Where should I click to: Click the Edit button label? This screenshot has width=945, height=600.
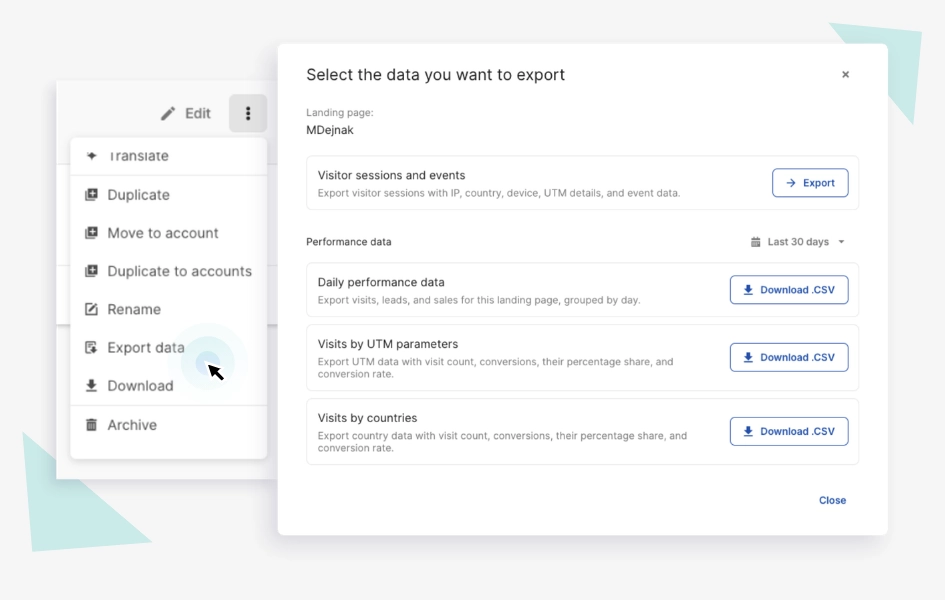[x=198, y=113]
